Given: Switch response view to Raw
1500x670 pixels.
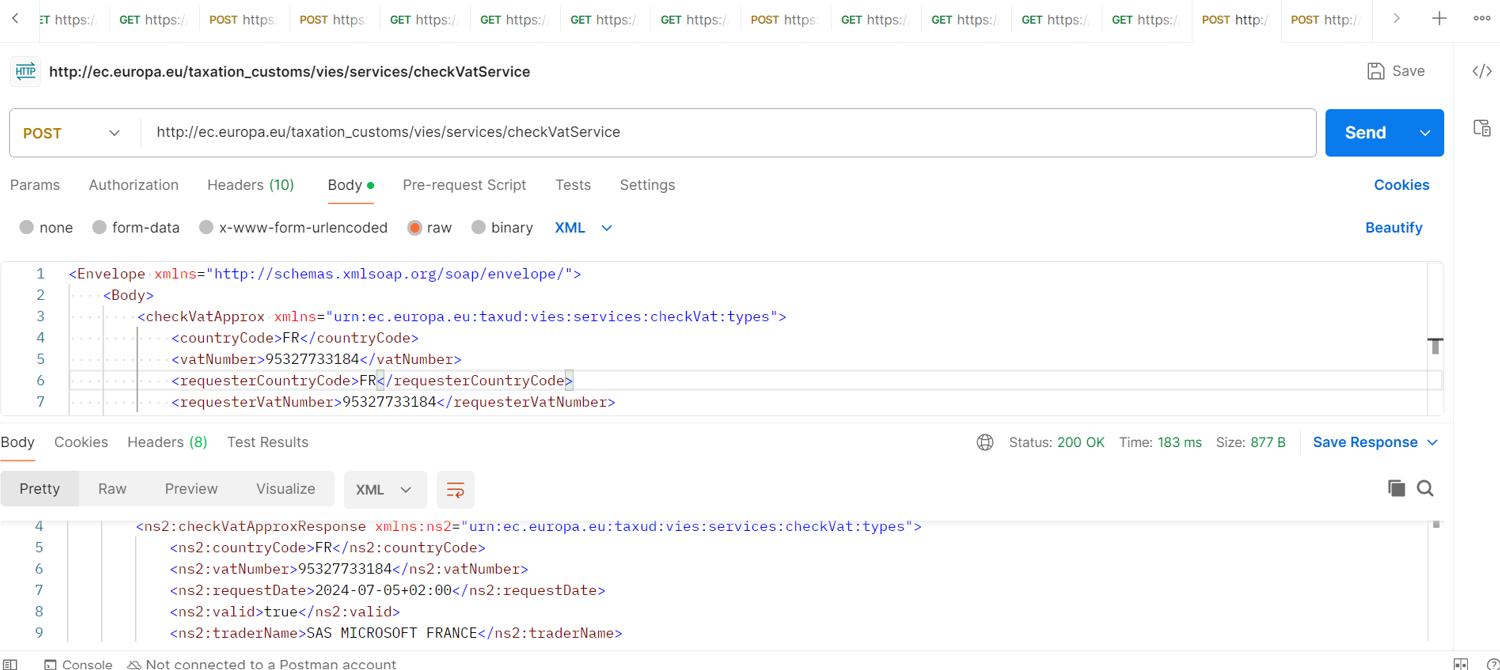Looking at the screenshot, I should point(112,489).
